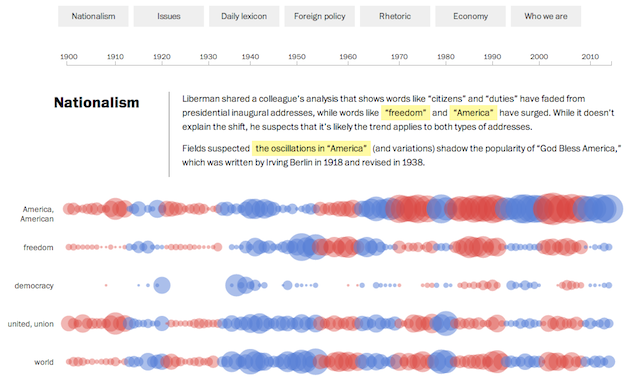The height and width of the screenshot is (384, 640).
Task: Click the large blue democracy bubble near 1920
Action: click(x=162, y=285)
